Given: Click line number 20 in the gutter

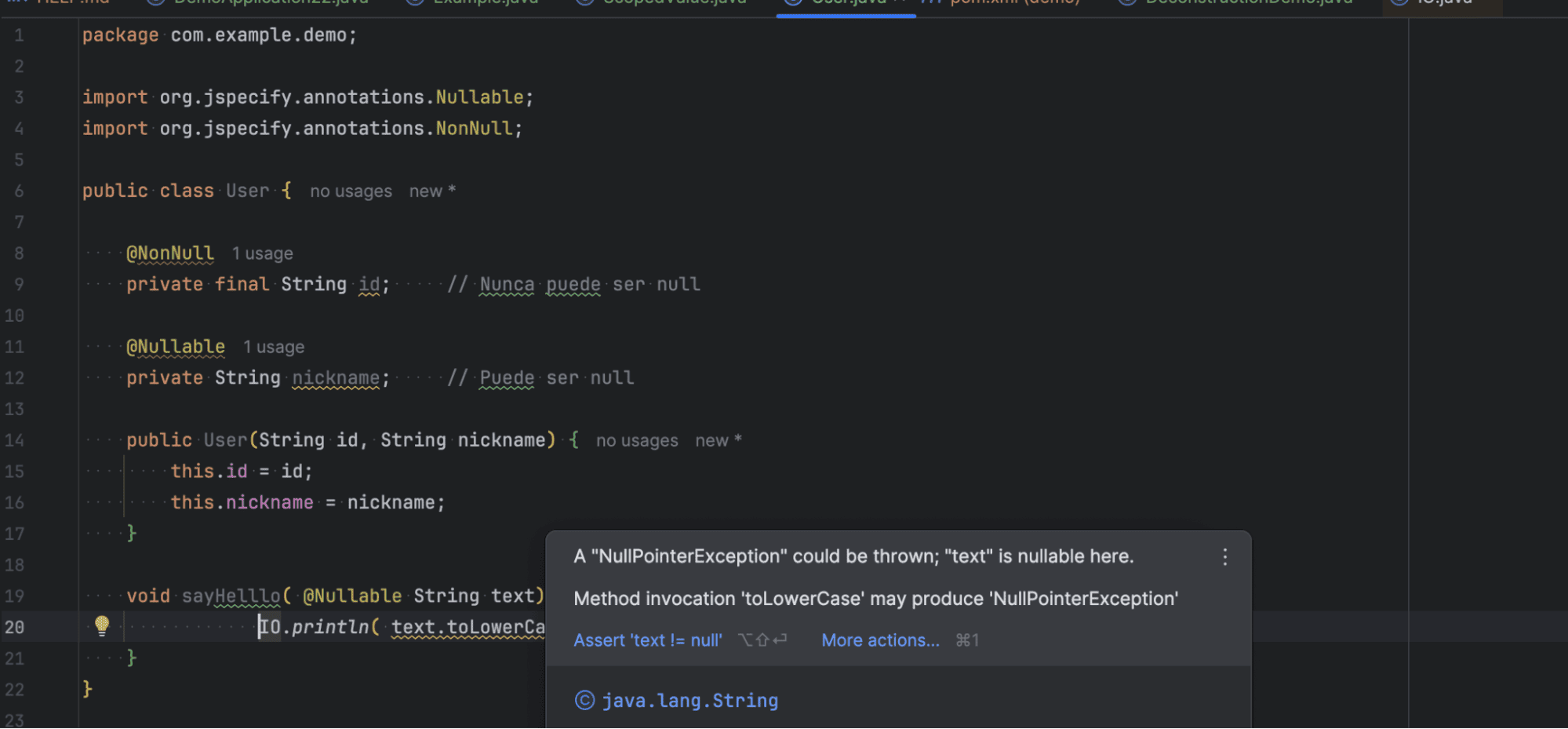Looking at the screenshot, I should tap(14, 626).
